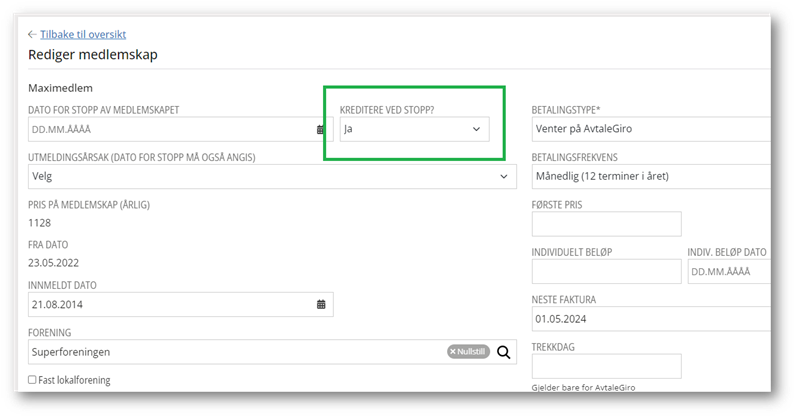798x418 pixels.
Task: Open the Betalingstype dropdown
Action: (x=650, y=129)
